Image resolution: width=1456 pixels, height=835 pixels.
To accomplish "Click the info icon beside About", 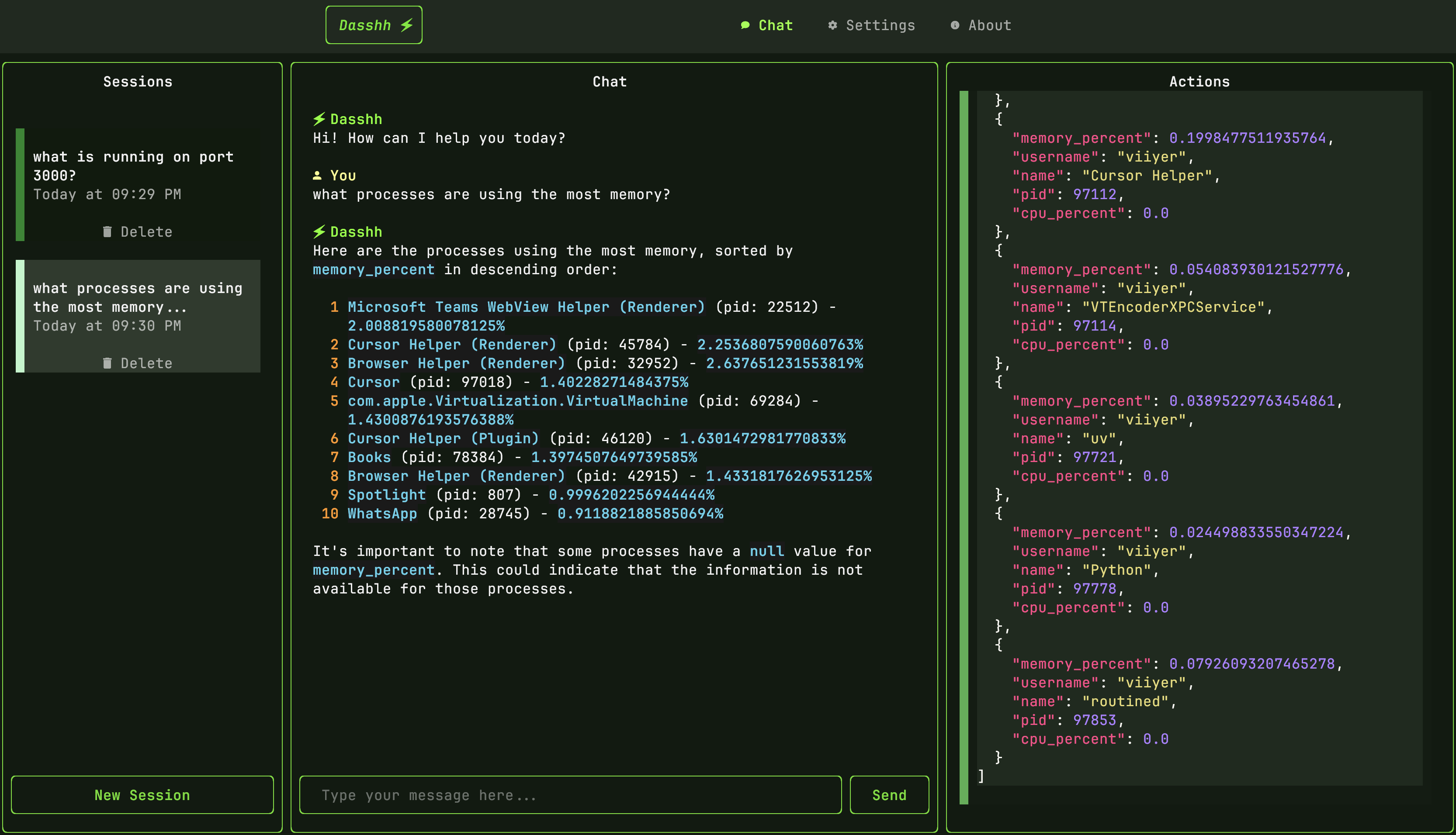I will point(955,25).
